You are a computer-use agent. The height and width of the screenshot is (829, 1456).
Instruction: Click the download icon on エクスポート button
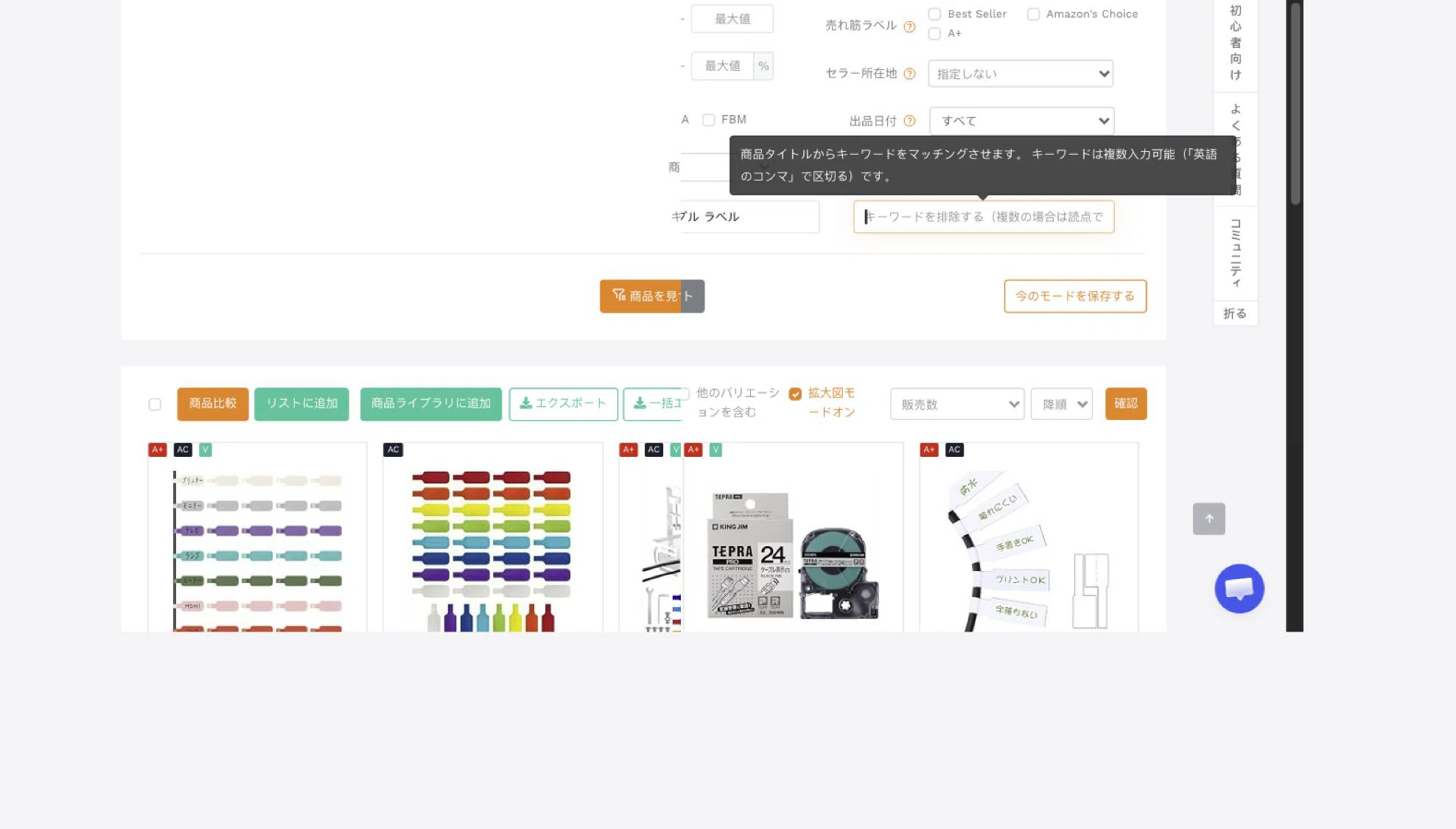[526, 403]
